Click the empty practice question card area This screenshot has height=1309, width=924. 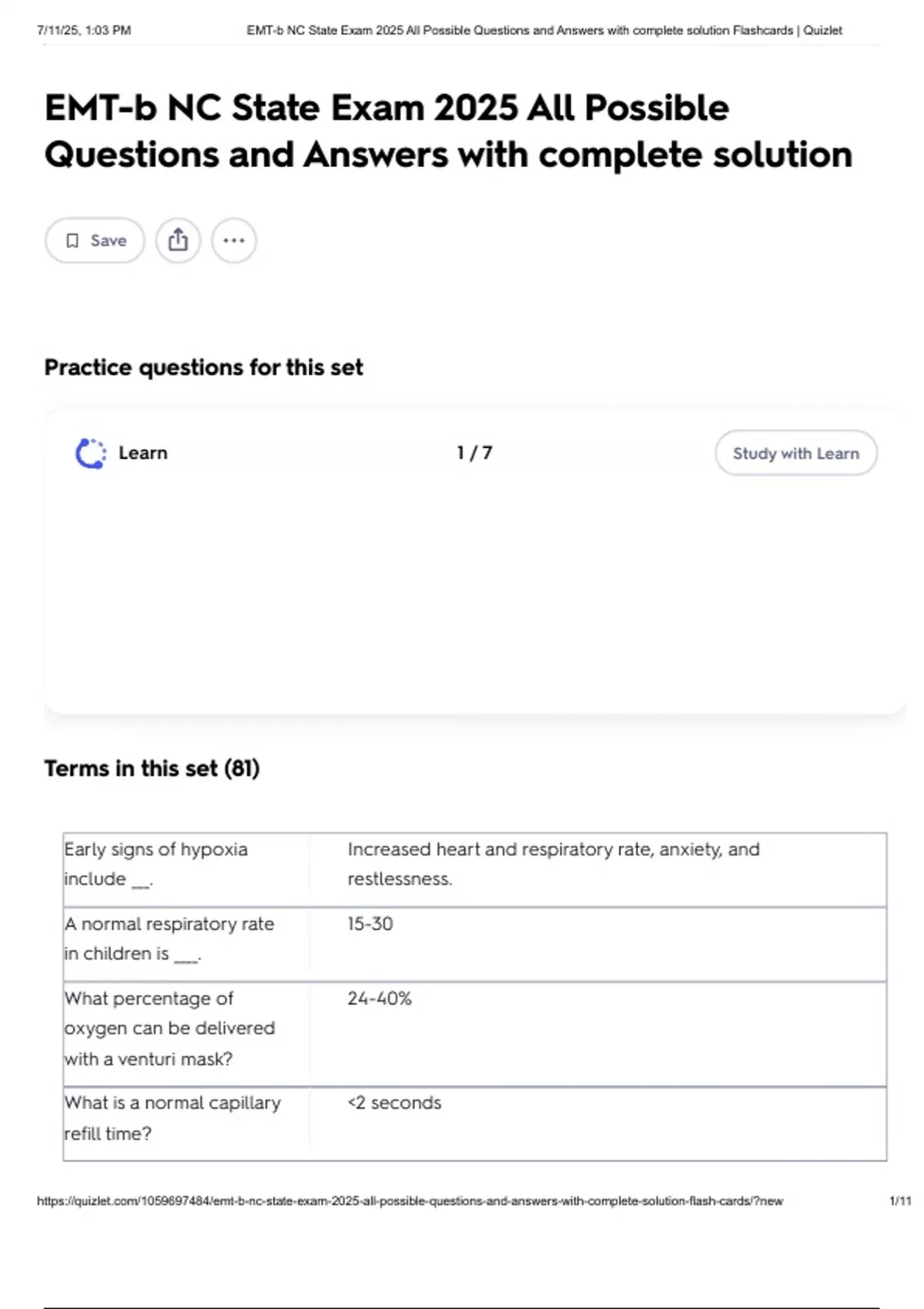click(x=474, y=593)
